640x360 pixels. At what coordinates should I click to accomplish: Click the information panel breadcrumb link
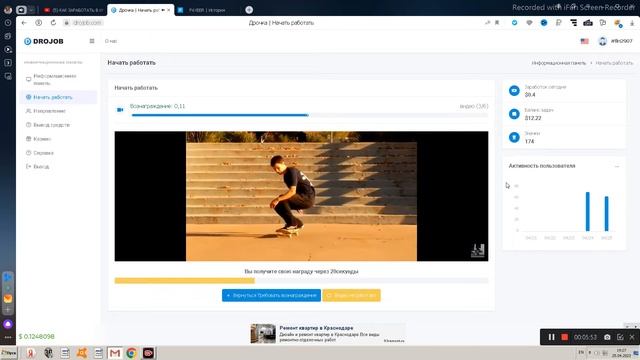558,63
